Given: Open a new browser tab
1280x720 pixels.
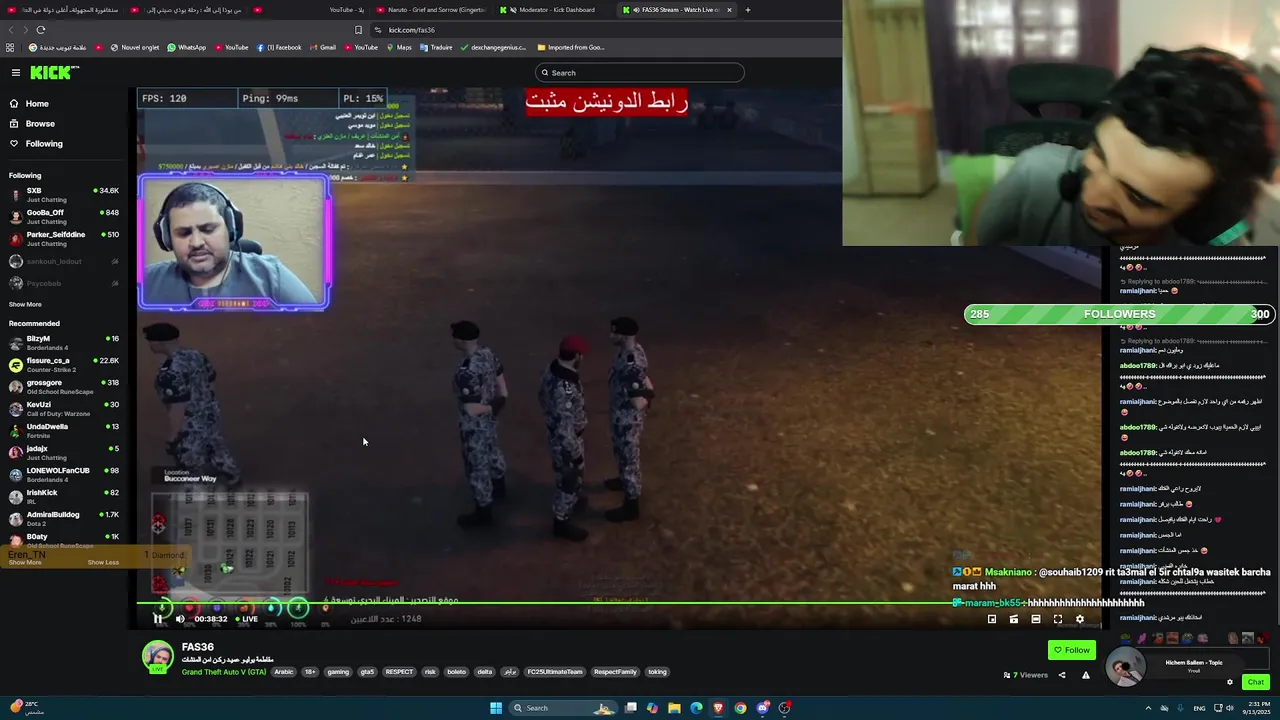Looking at the screenshot, I should (x=748, y=10).
